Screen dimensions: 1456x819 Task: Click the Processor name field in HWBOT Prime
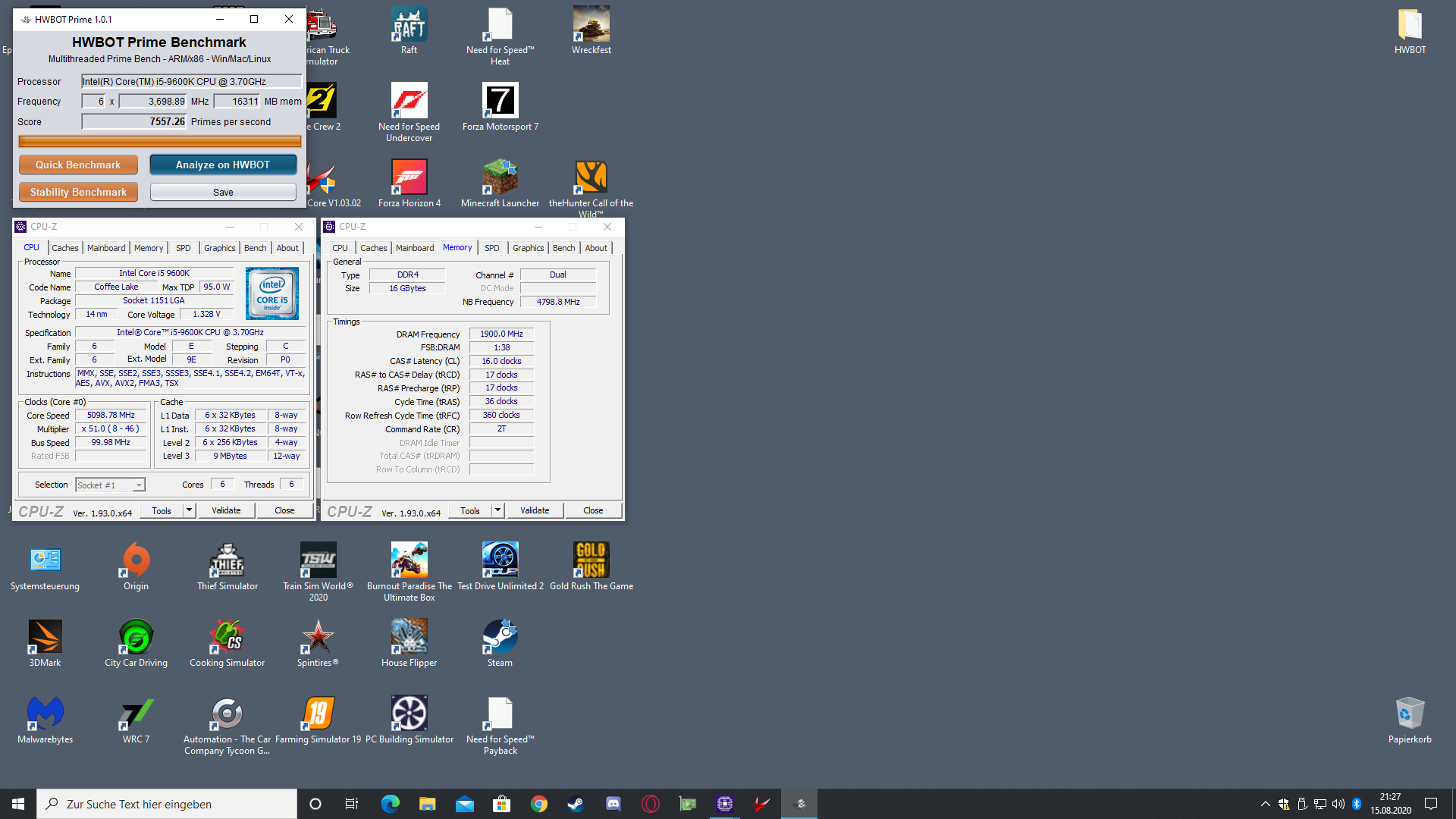click(192, 81)
